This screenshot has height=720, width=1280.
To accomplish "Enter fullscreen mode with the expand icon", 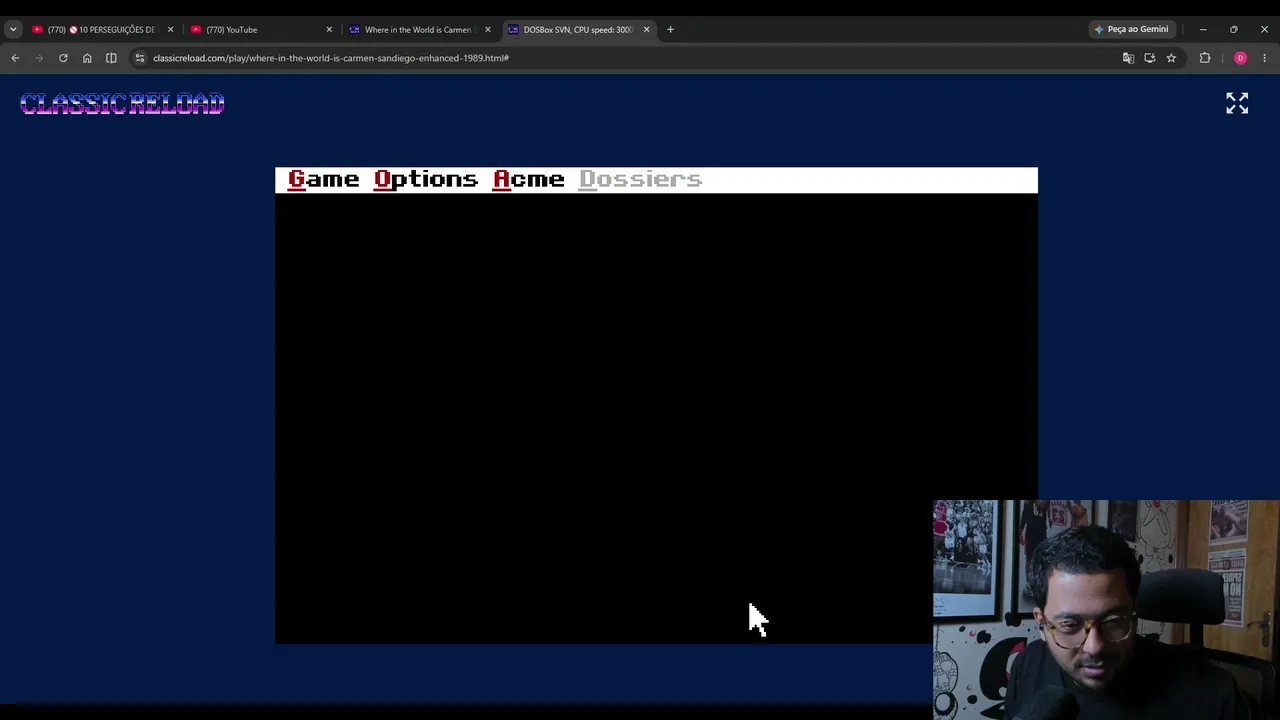I will click(1237, 103).
